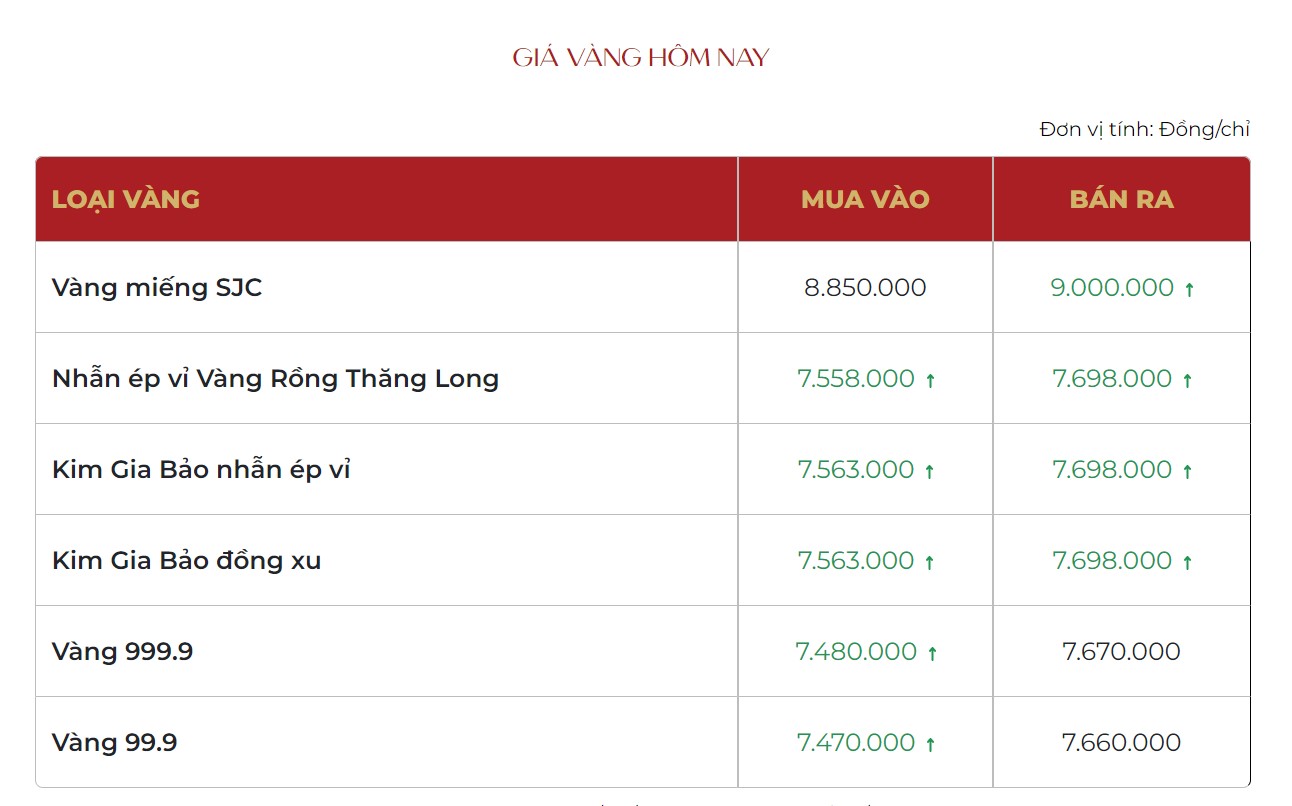Click up arrow by Kim Gia Bảo nhẫn buy price
1292x806 pixels.
[x=929, y=472]
